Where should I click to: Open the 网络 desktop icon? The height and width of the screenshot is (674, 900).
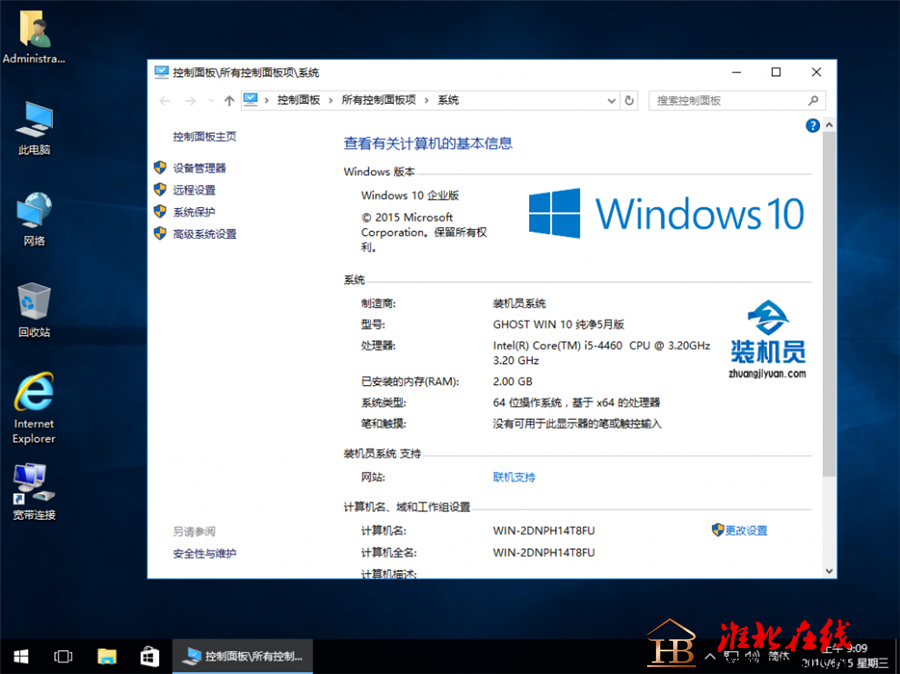pyautogui.click(x=34, y=219)
